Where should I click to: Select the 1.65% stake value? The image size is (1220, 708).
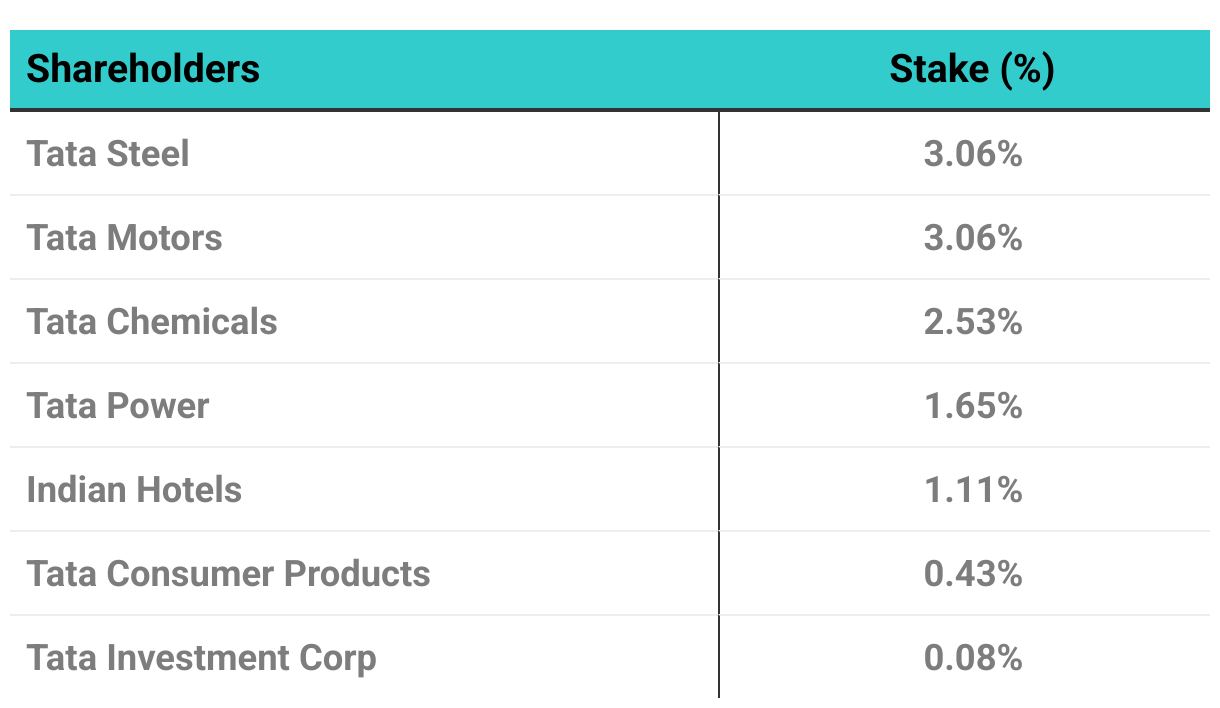[972, 406]
